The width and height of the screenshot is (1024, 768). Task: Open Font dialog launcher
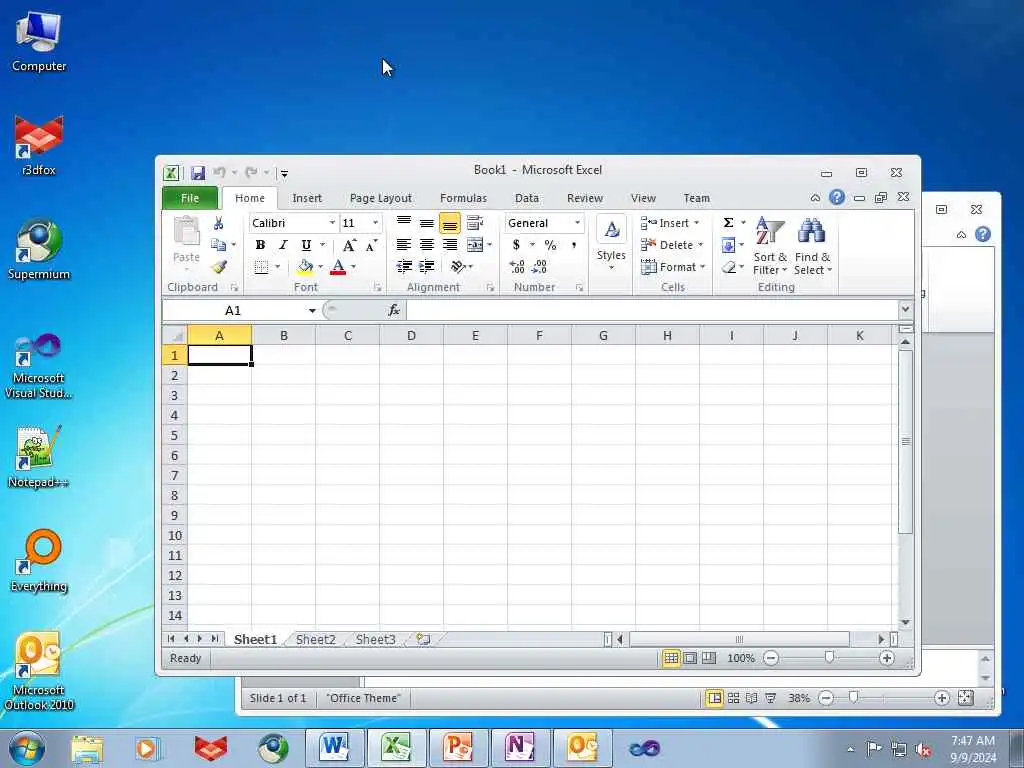click(x=377, y=287)
